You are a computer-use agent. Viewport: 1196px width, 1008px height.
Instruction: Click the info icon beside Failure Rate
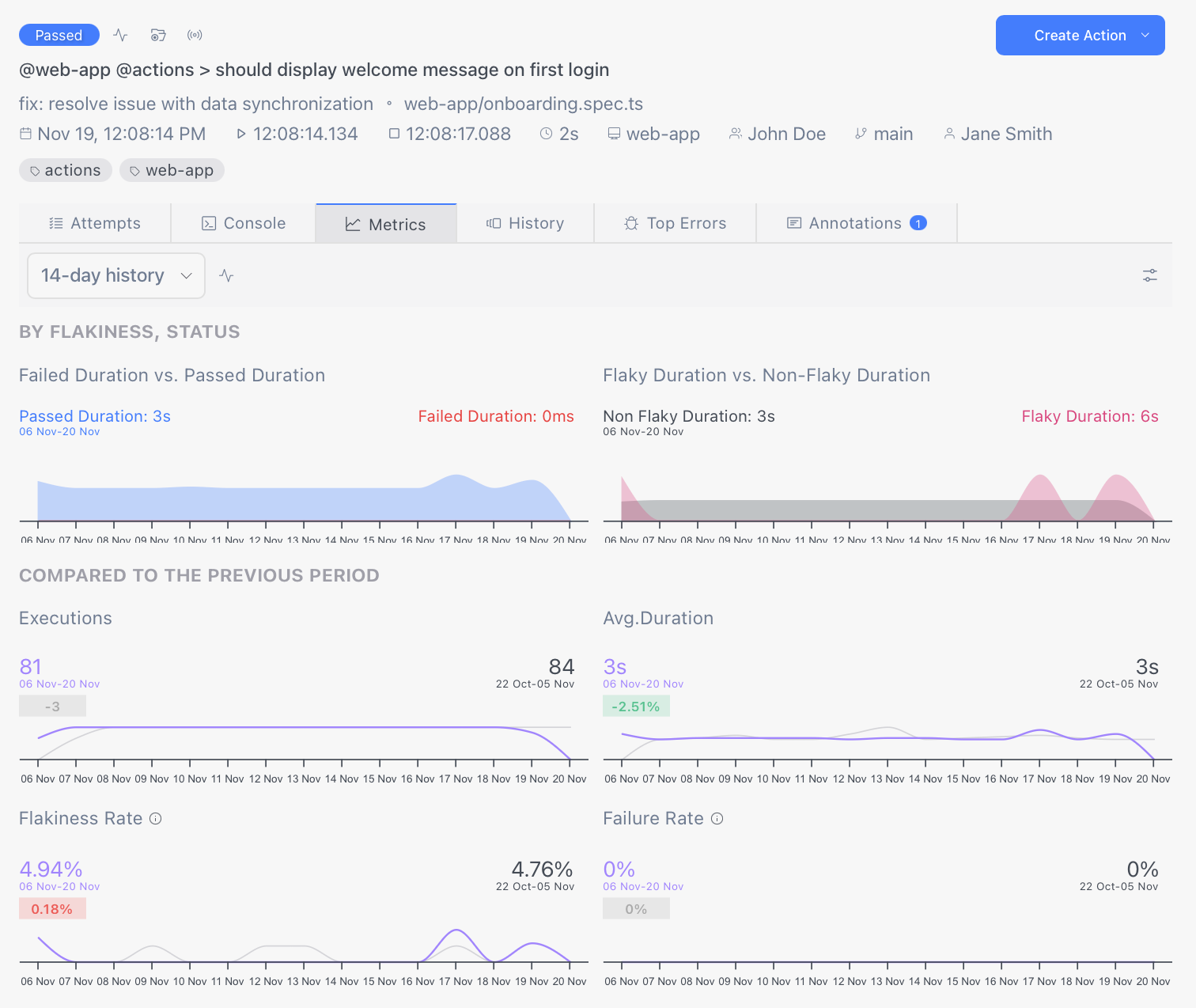point(717,818)
